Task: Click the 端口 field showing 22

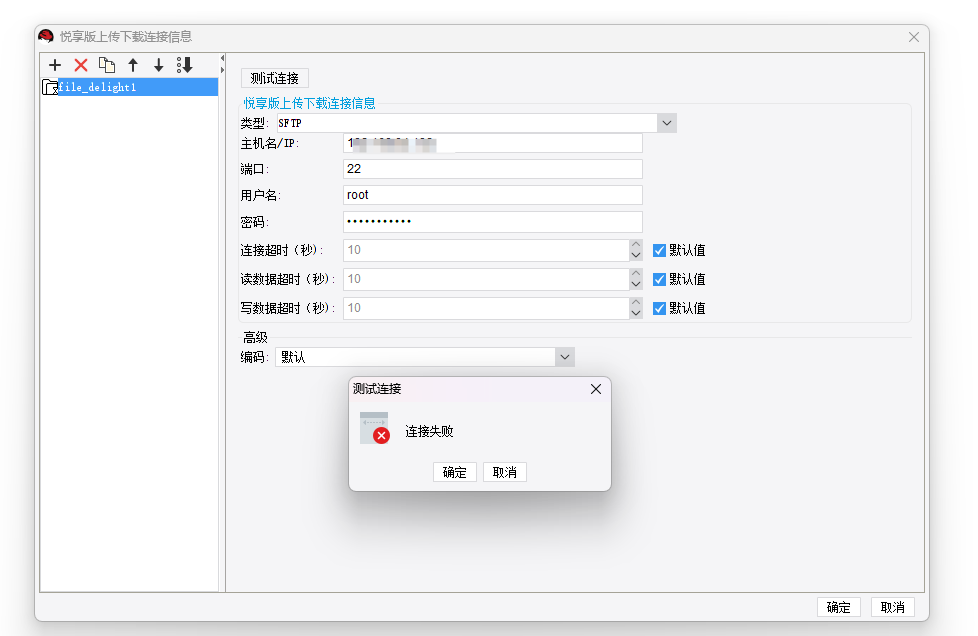Action: (x=493, y=169)
